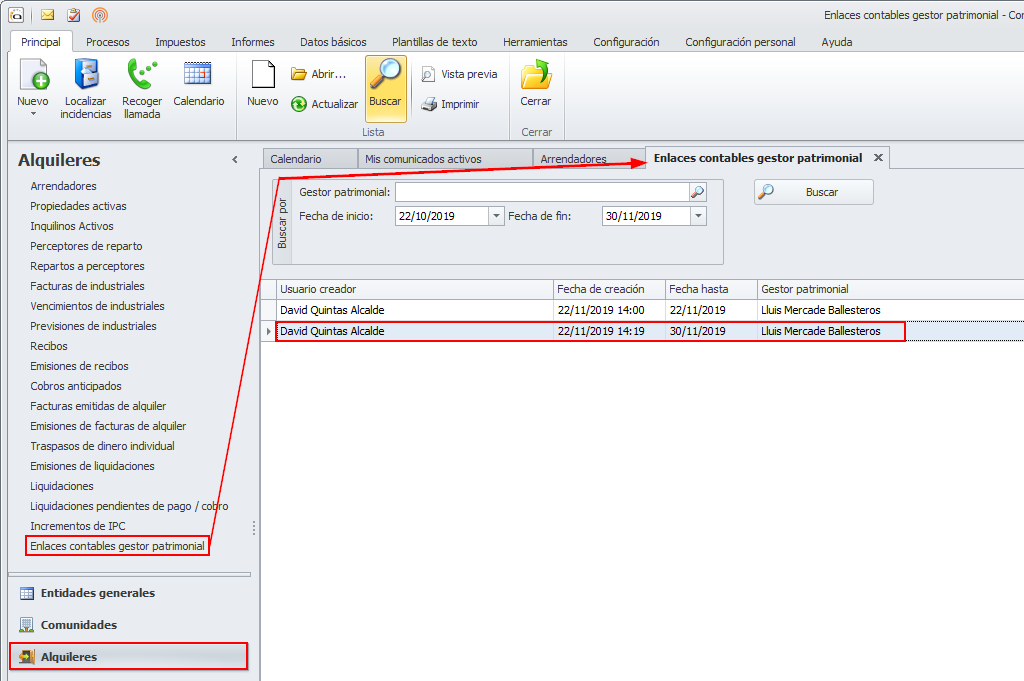Click the Localizar incidencias icon
This screenshot has height=681, width=1024.
coord(86,76)
